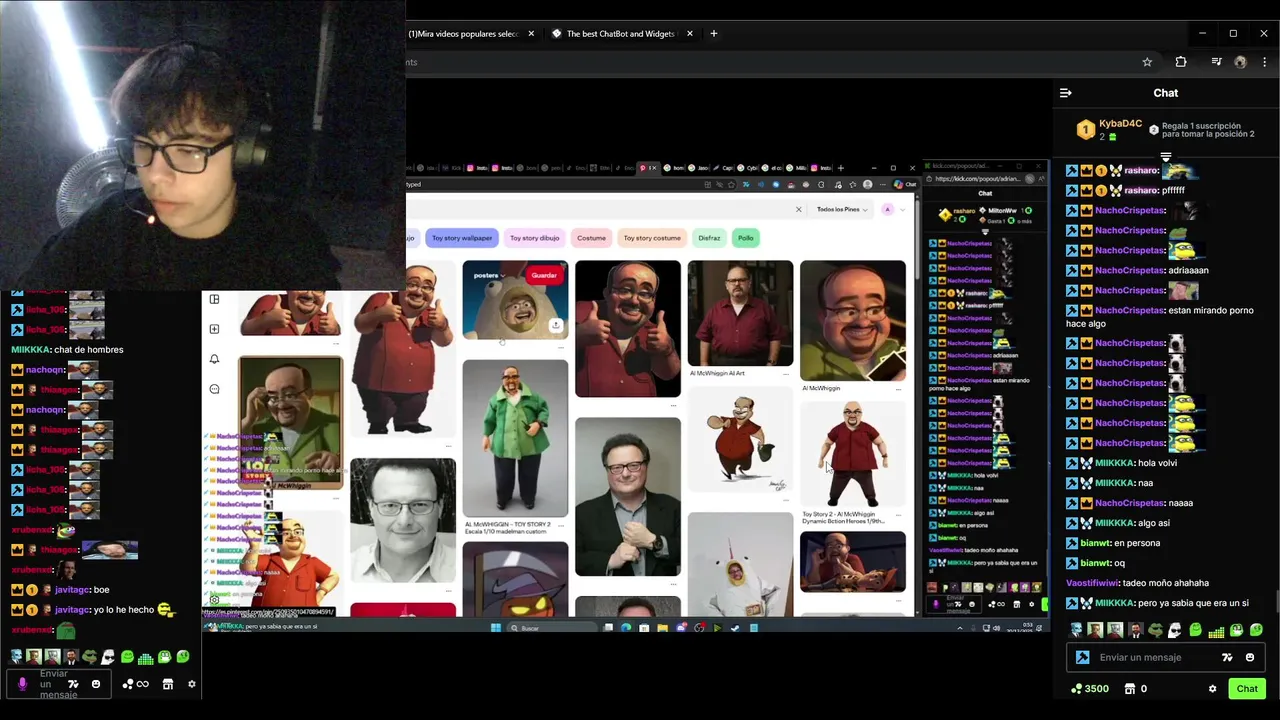
Task: Open the new tab plus button
Action: (x=713, y=33)
